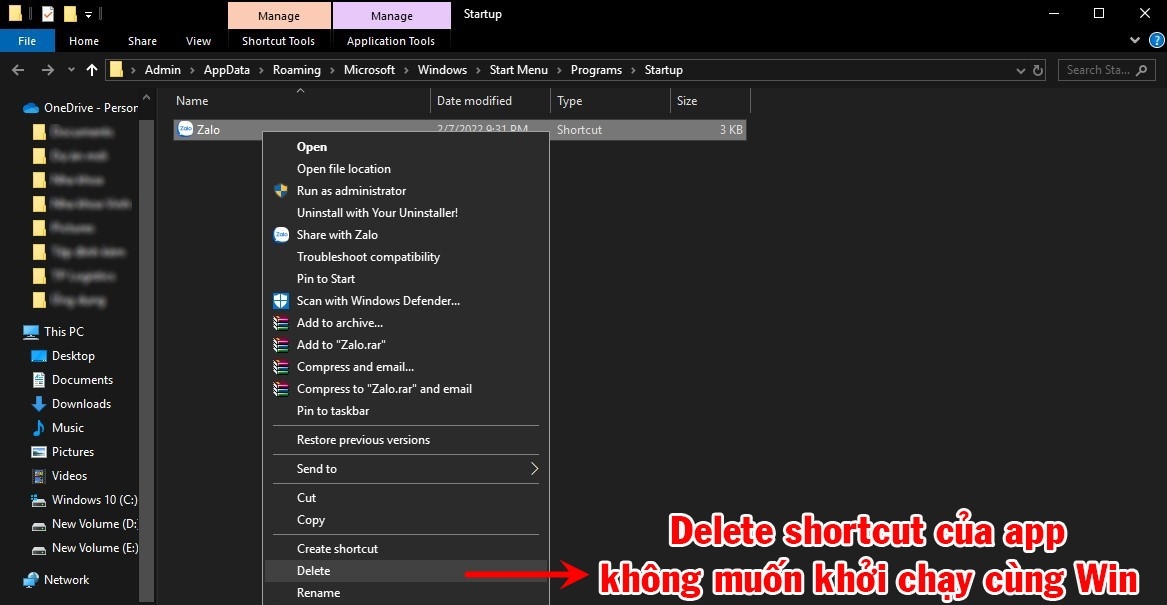The width and height of the screenshot is (1167, 605).
Task: Choose Pin to Start
Action: coord(406,278)
